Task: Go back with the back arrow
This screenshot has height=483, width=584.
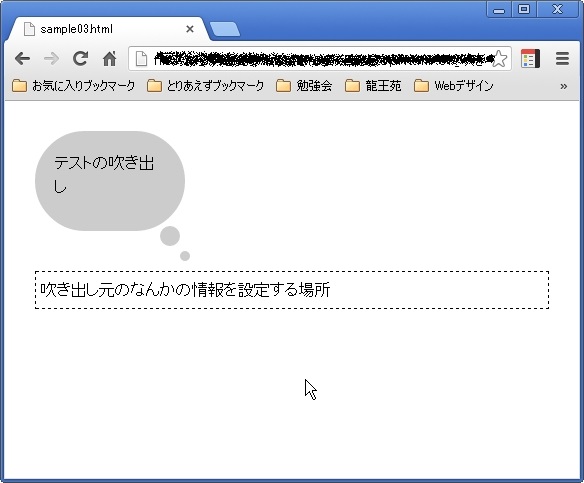Action: (x=22, y=59)
